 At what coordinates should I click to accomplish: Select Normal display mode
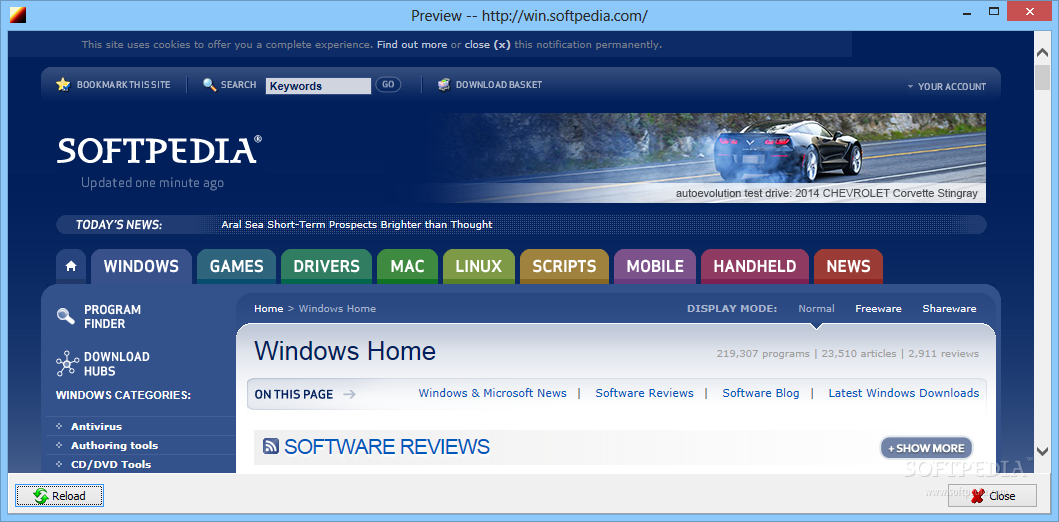[816, 309]
